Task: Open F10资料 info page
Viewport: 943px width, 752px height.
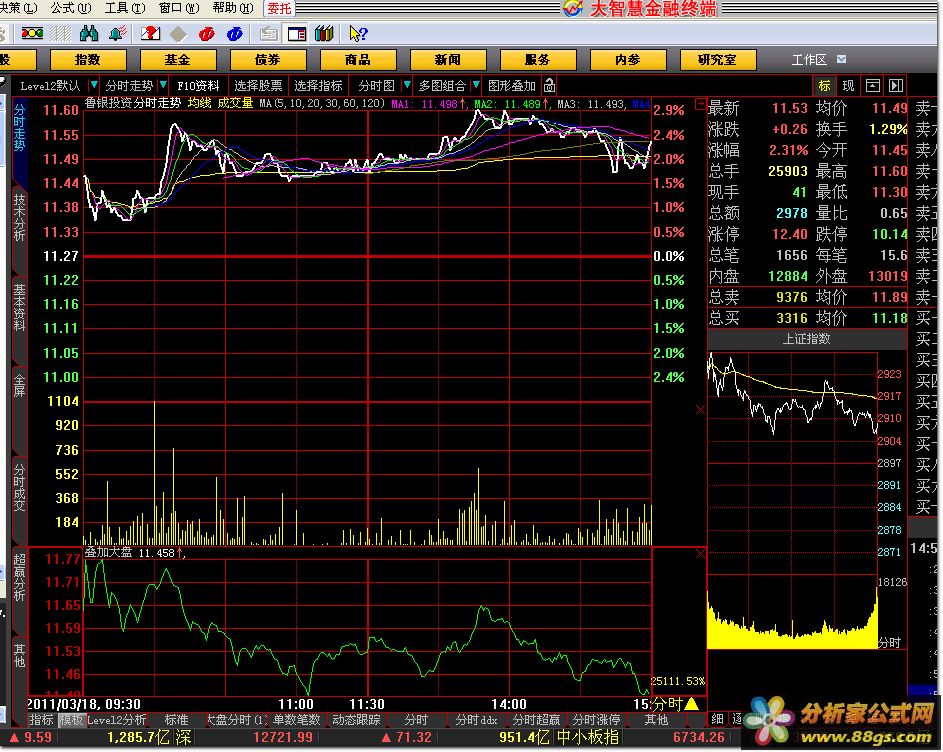Action: (198, 85)
